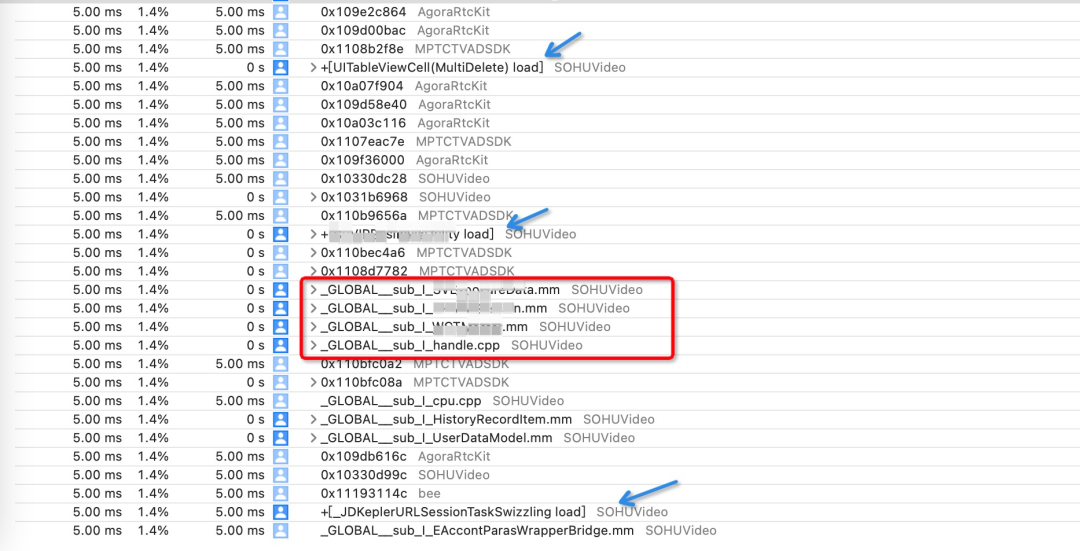The image size is (1080, 551).
Task: Select the symbol text 0x109db616c
Action: [364, 457]
